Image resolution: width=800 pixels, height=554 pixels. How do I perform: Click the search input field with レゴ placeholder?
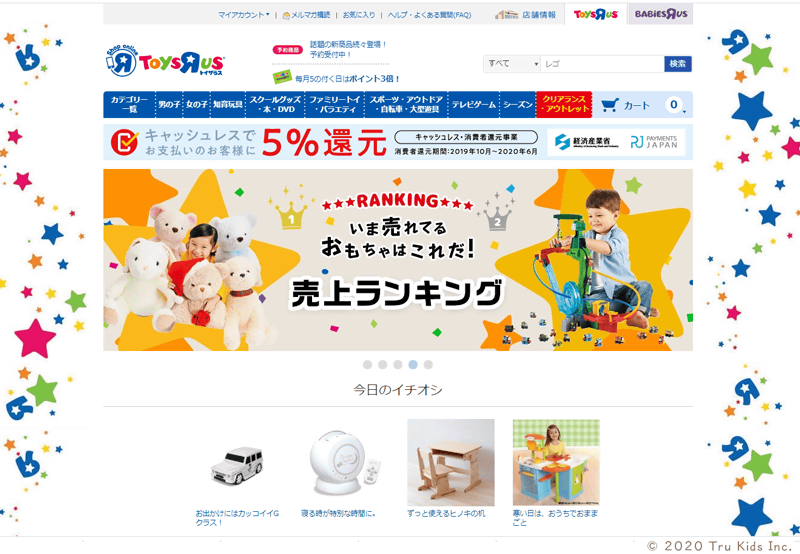[x=602, y=64]
